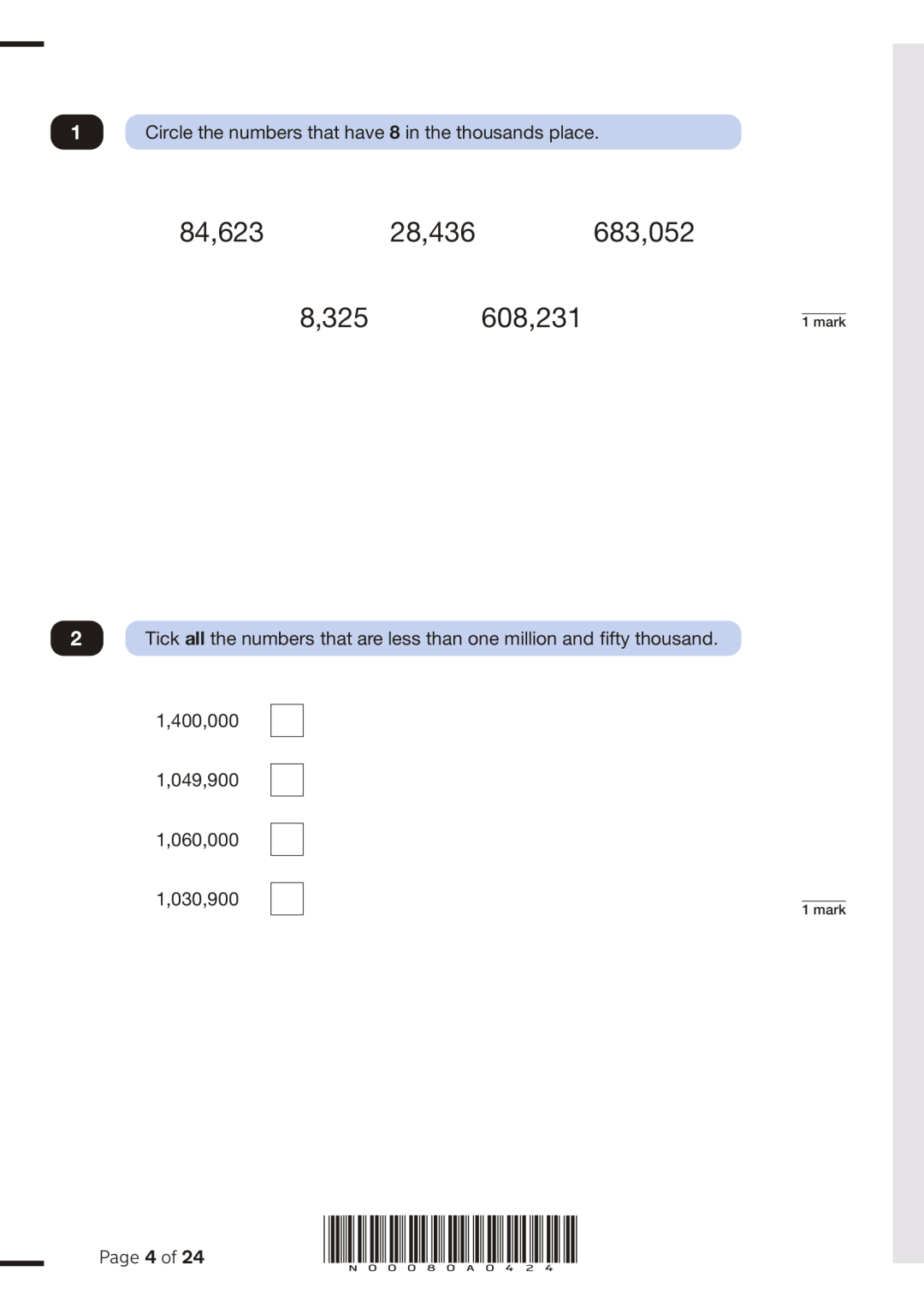The image size is (924, 1307).
Task: Click the '1 mark' label for question 2
Action: pyautogui.click(x=824, y=910)
